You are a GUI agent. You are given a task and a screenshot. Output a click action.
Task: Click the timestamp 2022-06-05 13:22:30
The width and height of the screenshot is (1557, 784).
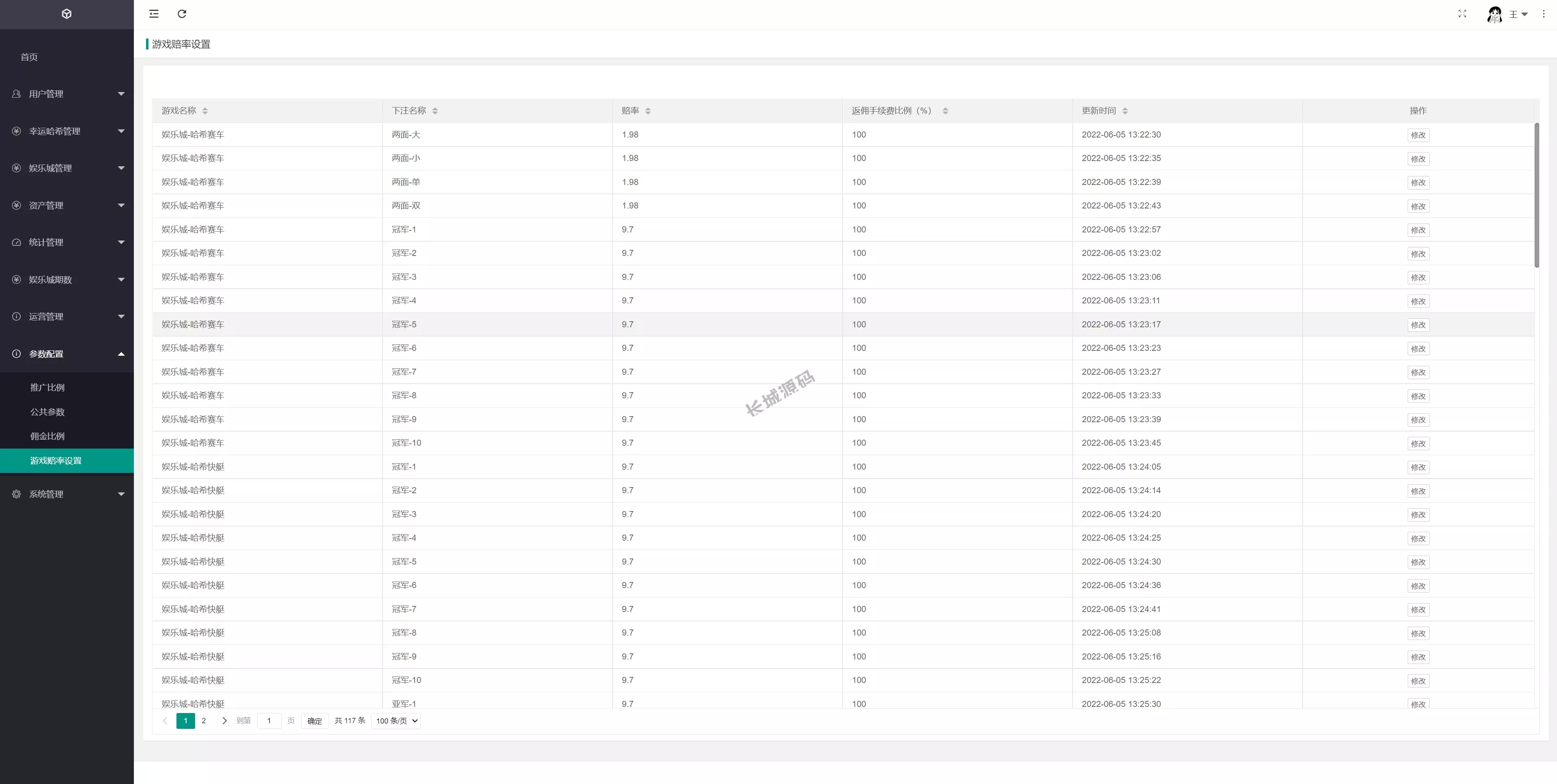pyautogui.click(x=1121, y=135)
